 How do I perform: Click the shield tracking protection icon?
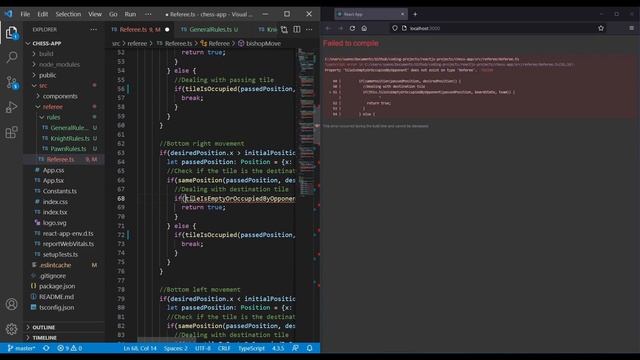395,28
